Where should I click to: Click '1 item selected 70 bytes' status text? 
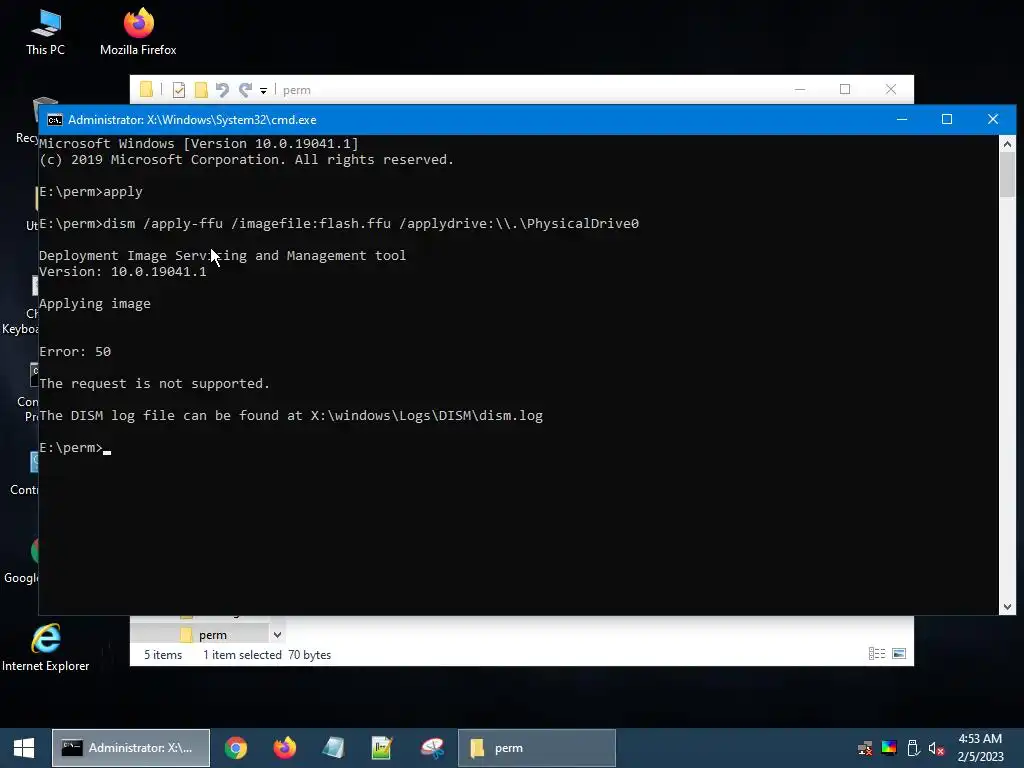coord(267,655)
